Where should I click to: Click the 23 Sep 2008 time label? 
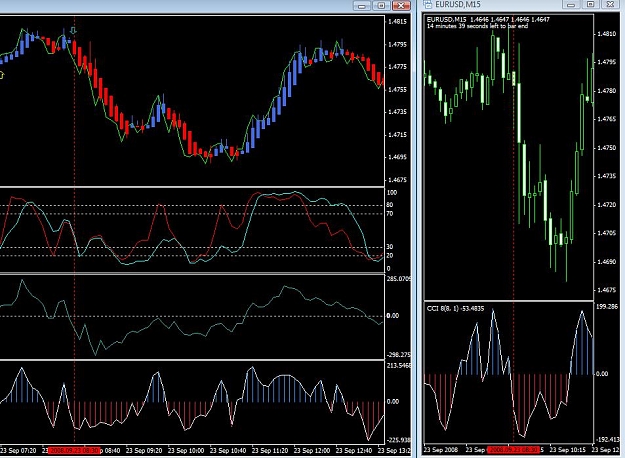pyautogui.click(x=441, y=450)
